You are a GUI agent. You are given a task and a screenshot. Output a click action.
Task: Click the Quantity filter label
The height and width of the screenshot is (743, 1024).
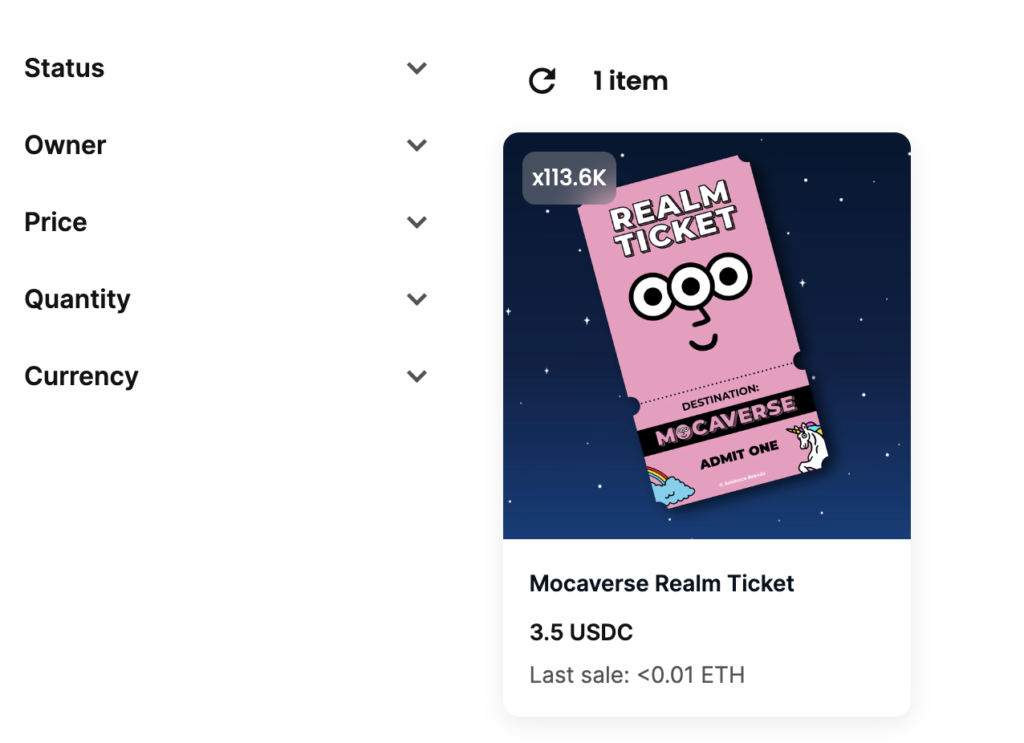[x=77, y=299]
